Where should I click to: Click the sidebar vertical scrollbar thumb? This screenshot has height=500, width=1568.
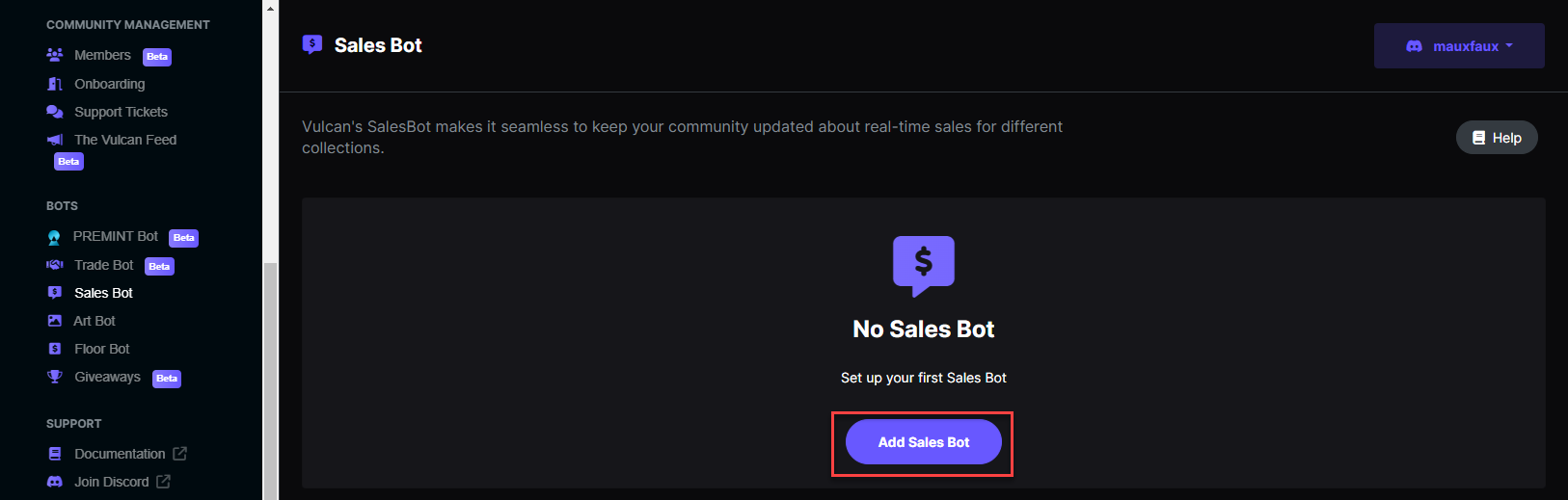(x=271, y=381)
